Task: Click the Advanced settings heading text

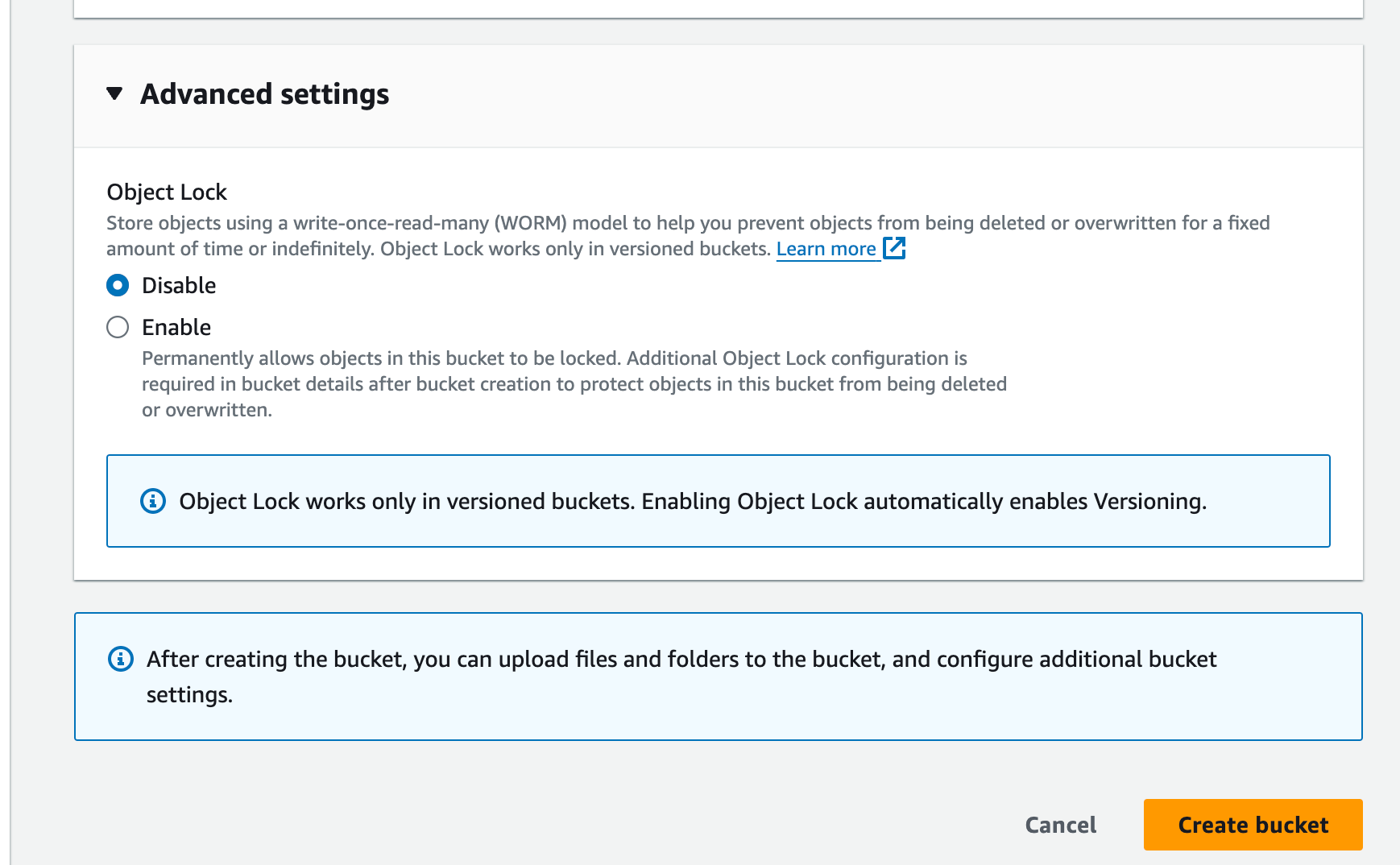Action: coord(264,94)
